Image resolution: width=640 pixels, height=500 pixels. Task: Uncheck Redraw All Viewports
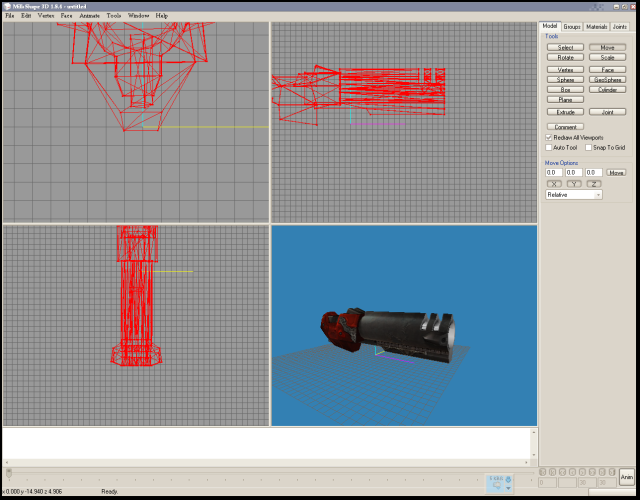[549, 138]
